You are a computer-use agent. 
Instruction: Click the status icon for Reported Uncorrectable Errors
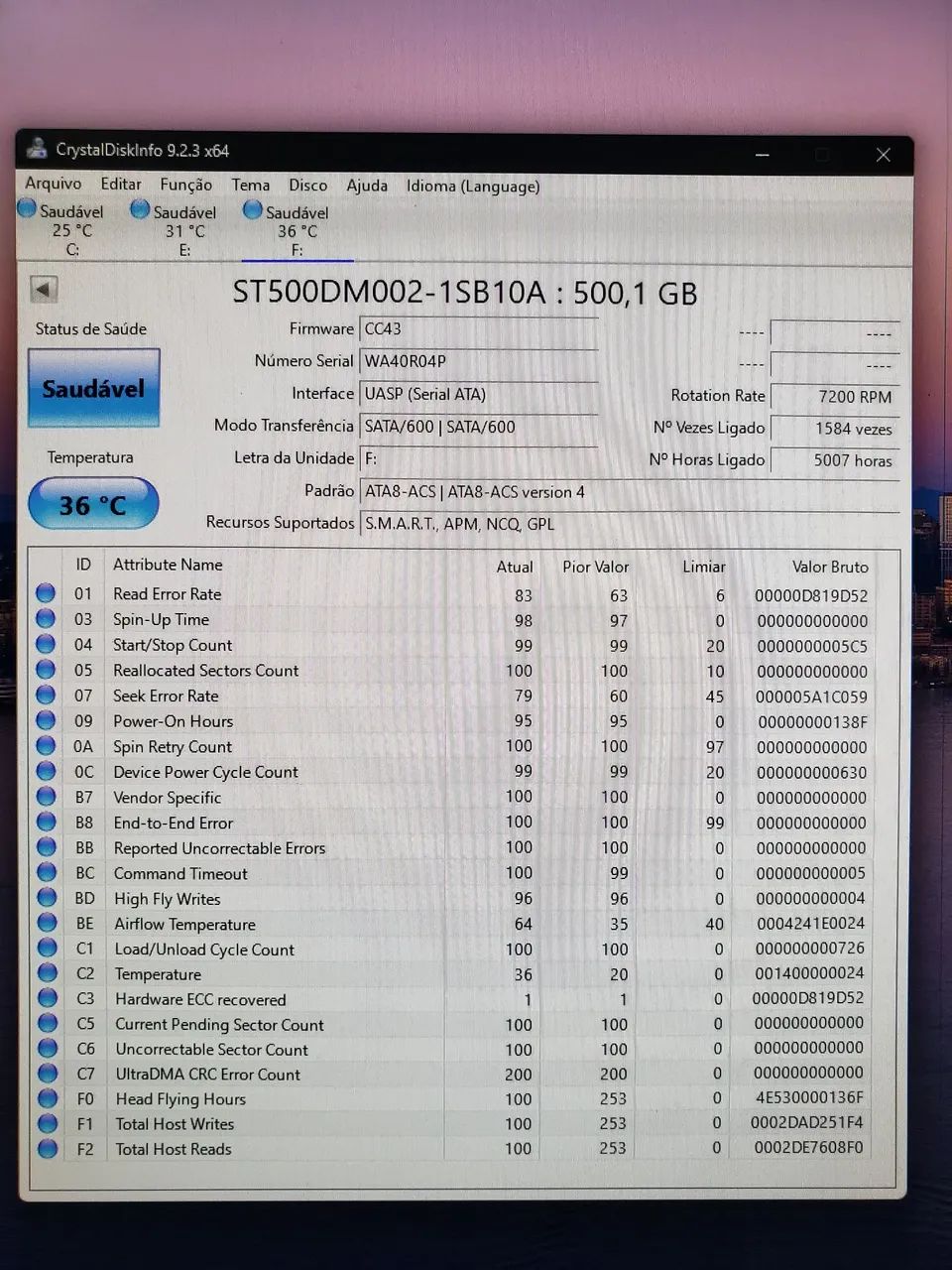[x=47, y=846]
